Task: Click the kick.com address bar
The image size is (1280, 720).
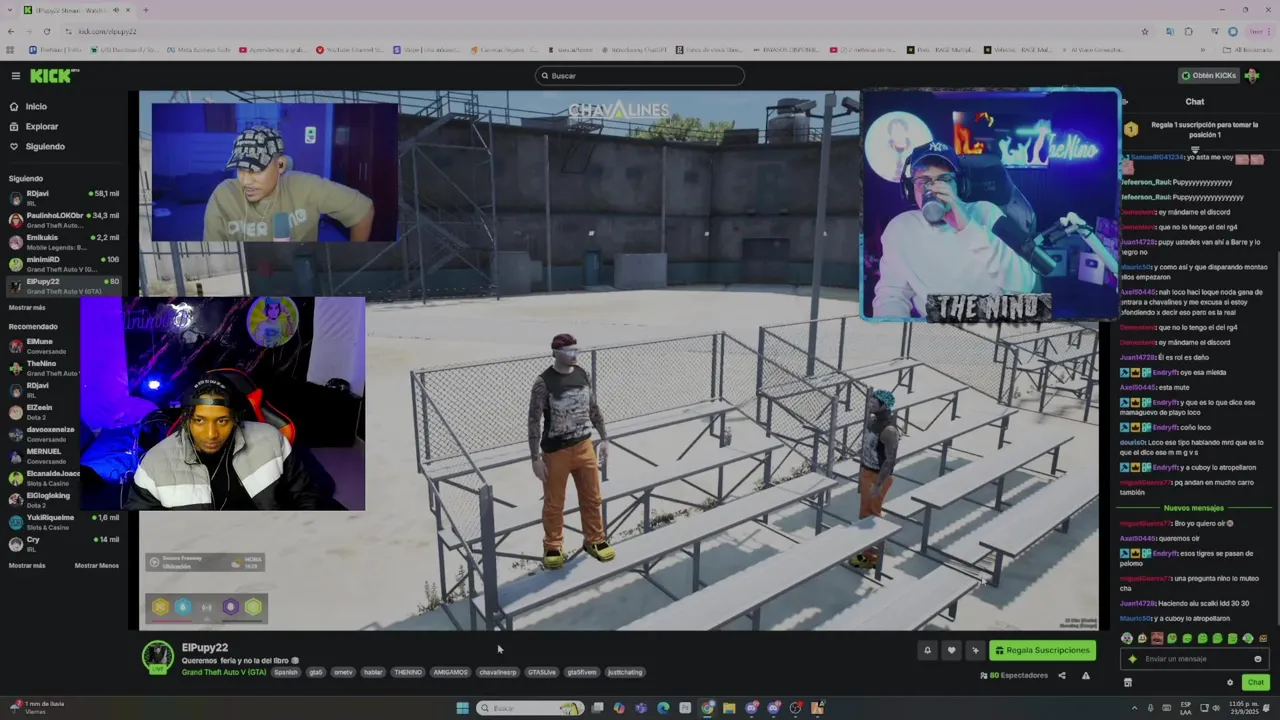Action: point(600,31)
